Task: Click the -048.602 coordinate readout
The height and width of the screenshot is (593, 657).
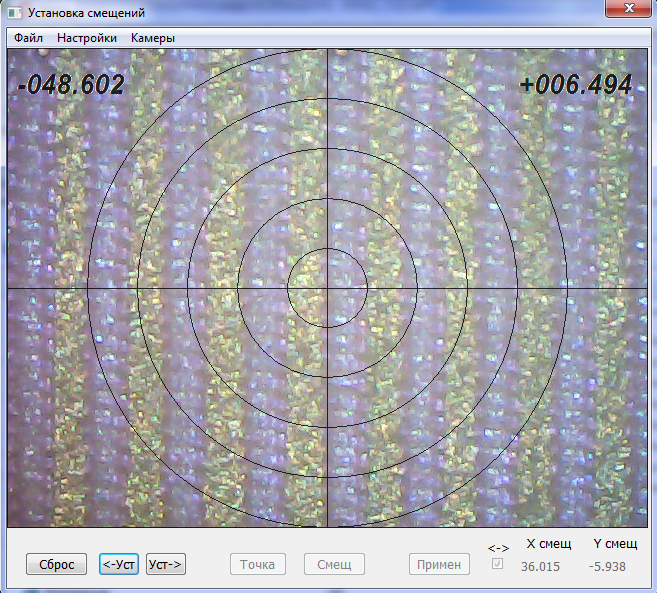Action: pyautogui.click(x=71, y=84)
